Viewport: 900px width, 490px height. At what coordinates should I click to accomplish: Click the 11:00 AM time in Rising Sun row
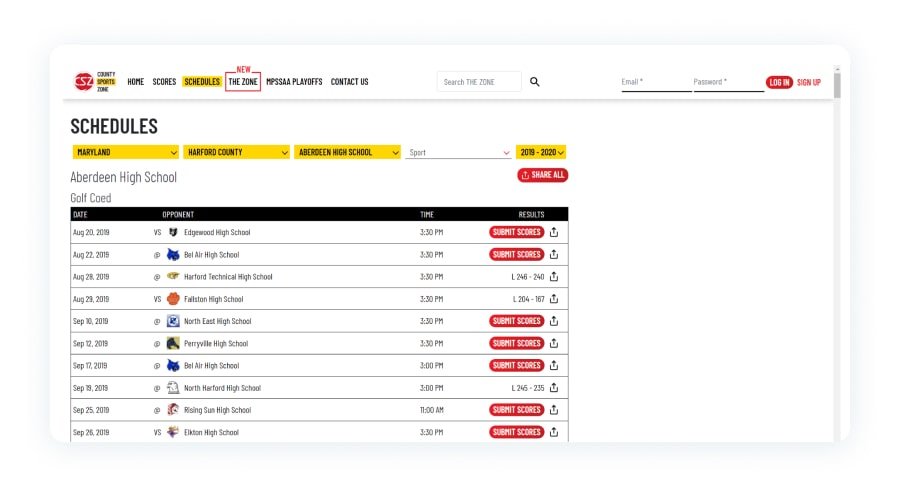pos(432,410)
